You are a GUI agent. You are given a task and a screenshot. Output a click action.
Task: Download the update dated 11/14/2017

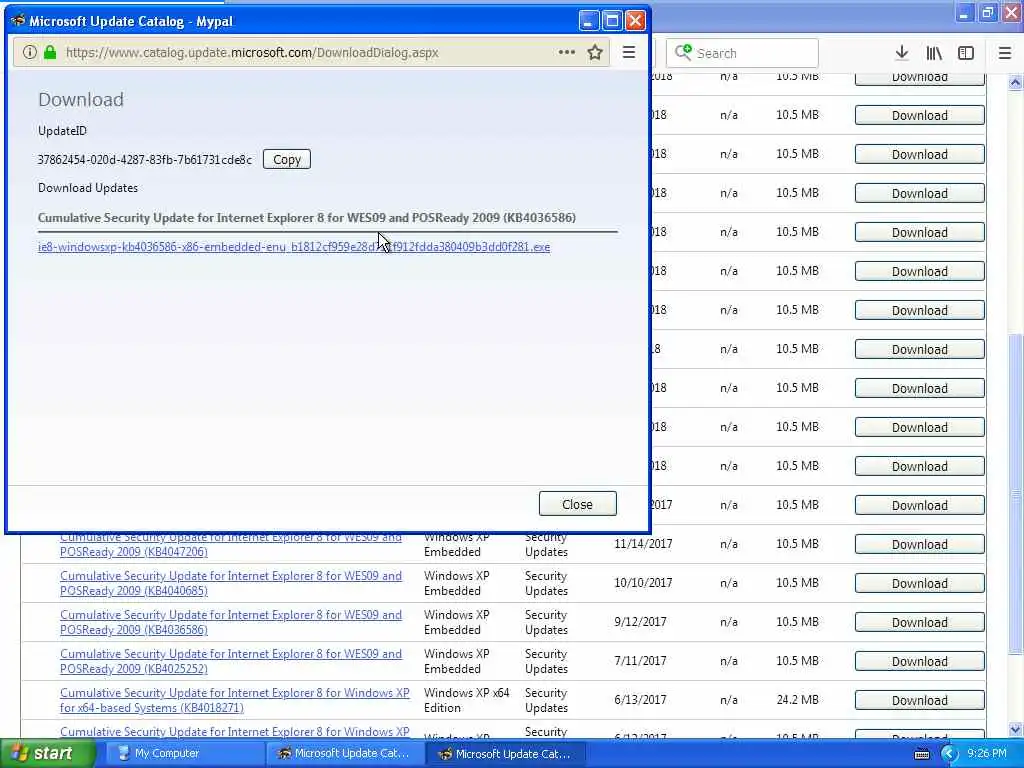pyautogui.click(x=920, y=544)
